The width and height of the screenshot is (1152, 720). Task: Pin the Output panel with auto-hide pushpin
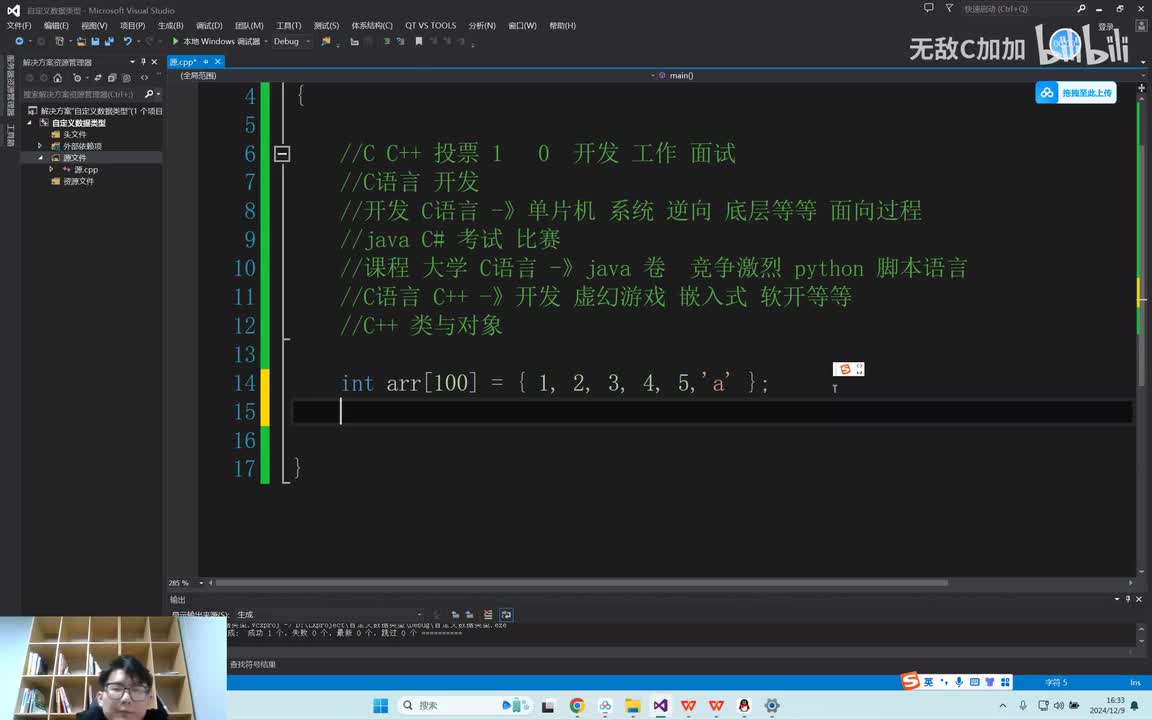click(1128, 600)
